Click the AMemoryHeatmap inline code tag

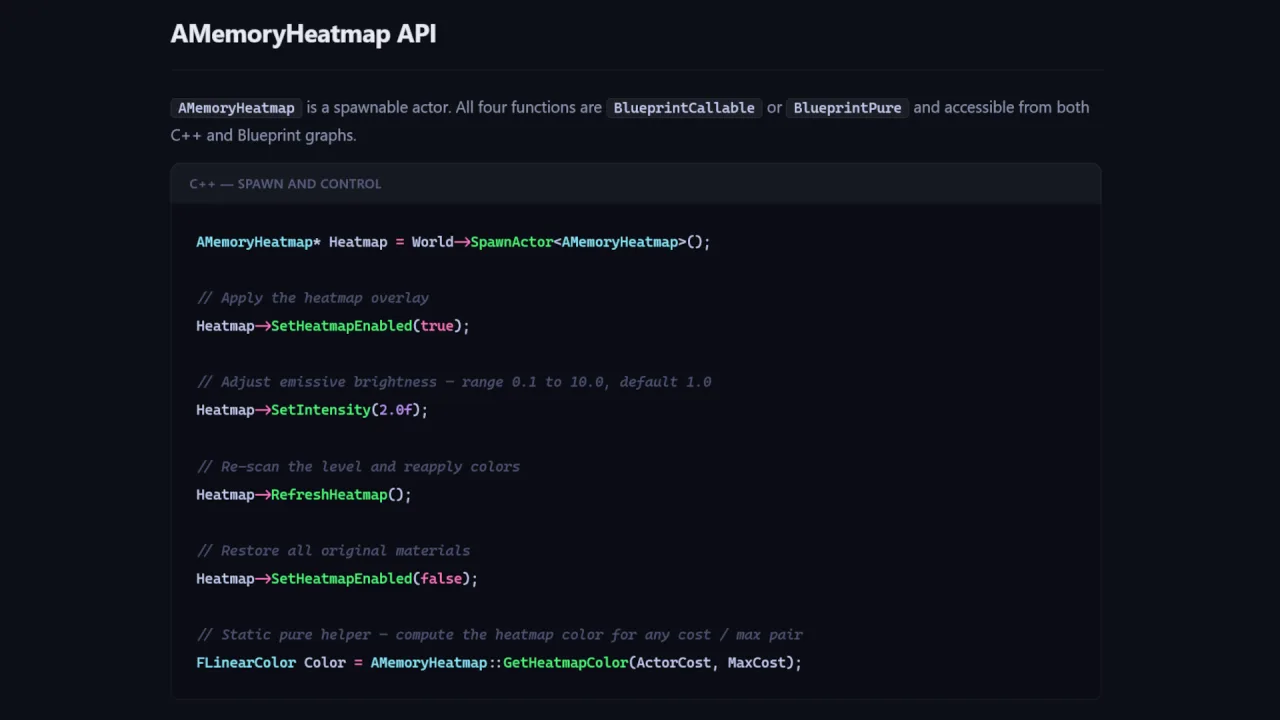tap(236, 108)
